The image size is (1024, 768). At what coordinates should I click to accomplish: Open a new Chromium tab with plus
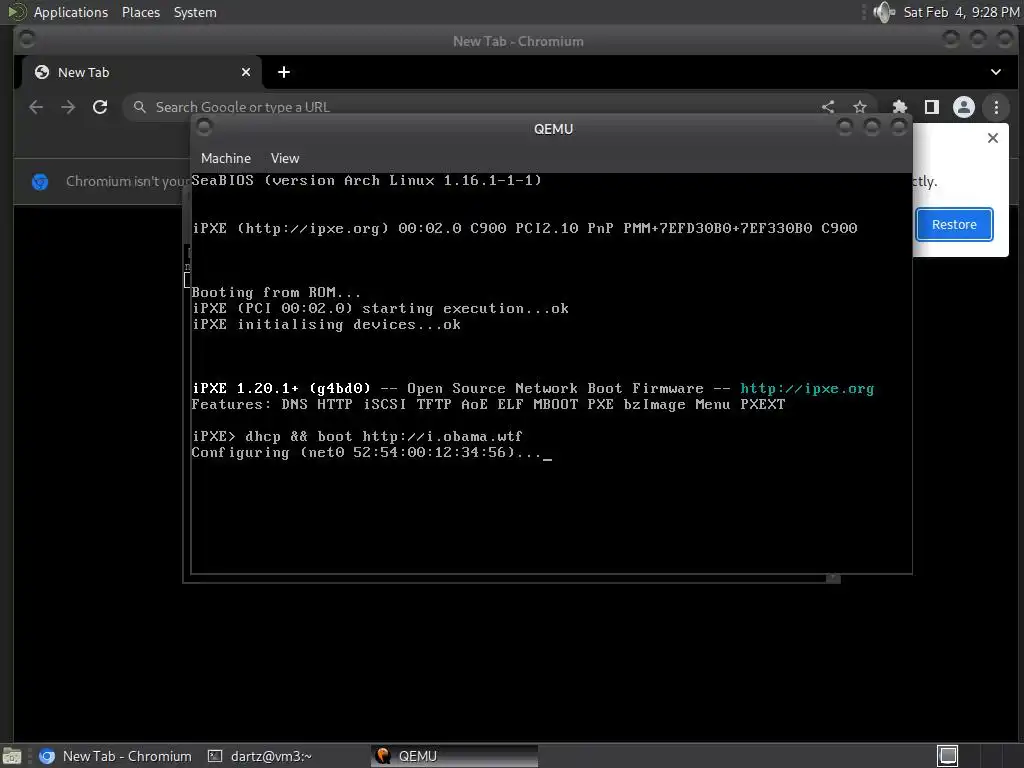coord(283,72)
